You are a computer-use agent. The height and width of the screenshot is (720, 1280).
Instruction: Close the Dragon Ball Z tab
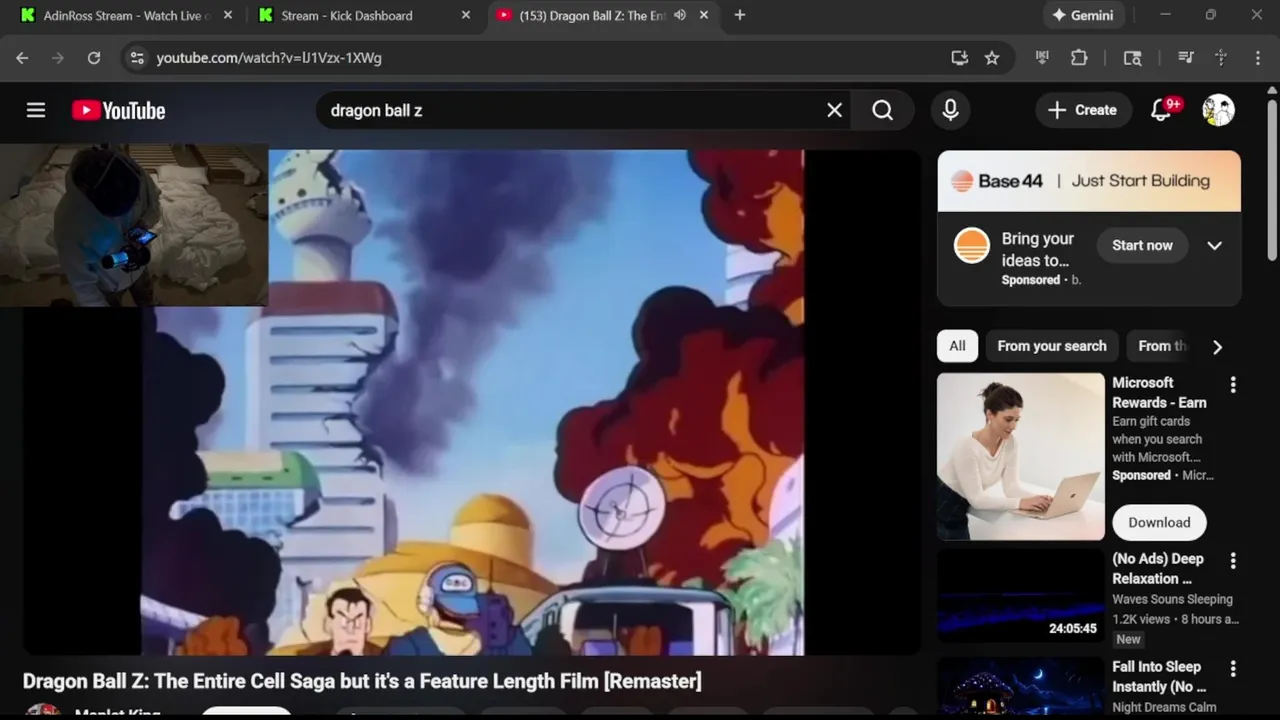[704, 15]
